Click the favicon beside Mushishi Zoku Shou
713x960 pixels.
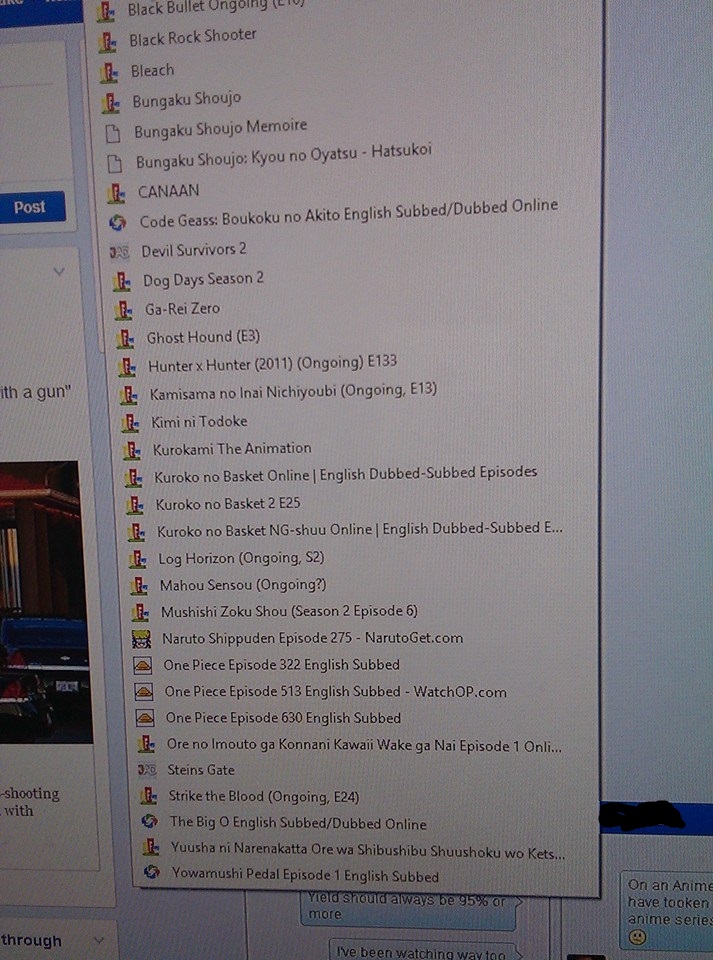140,612
